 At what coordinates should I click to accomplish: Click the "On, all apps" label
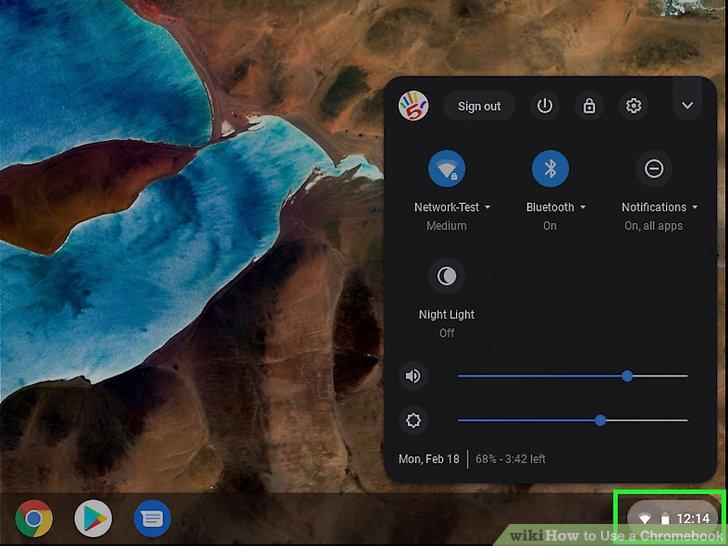(653, 226)
